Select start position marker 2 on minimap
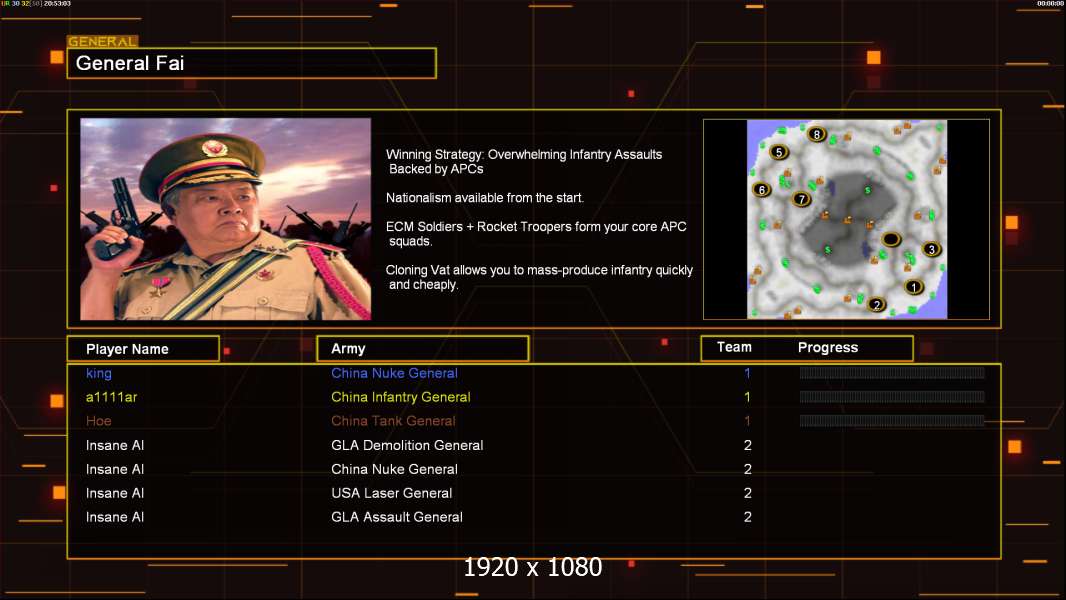This screenshot has width=1066, height=600. (876, 305)
